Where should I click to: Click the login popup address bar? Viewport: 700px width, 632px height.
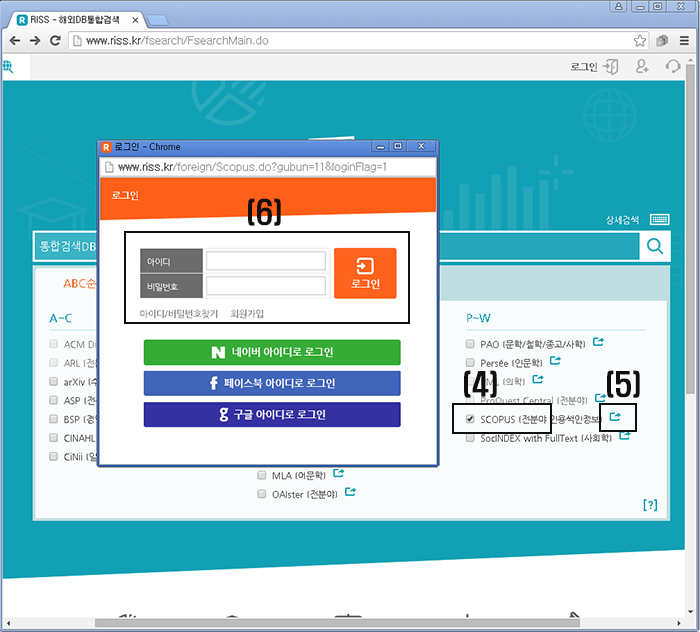268,167
